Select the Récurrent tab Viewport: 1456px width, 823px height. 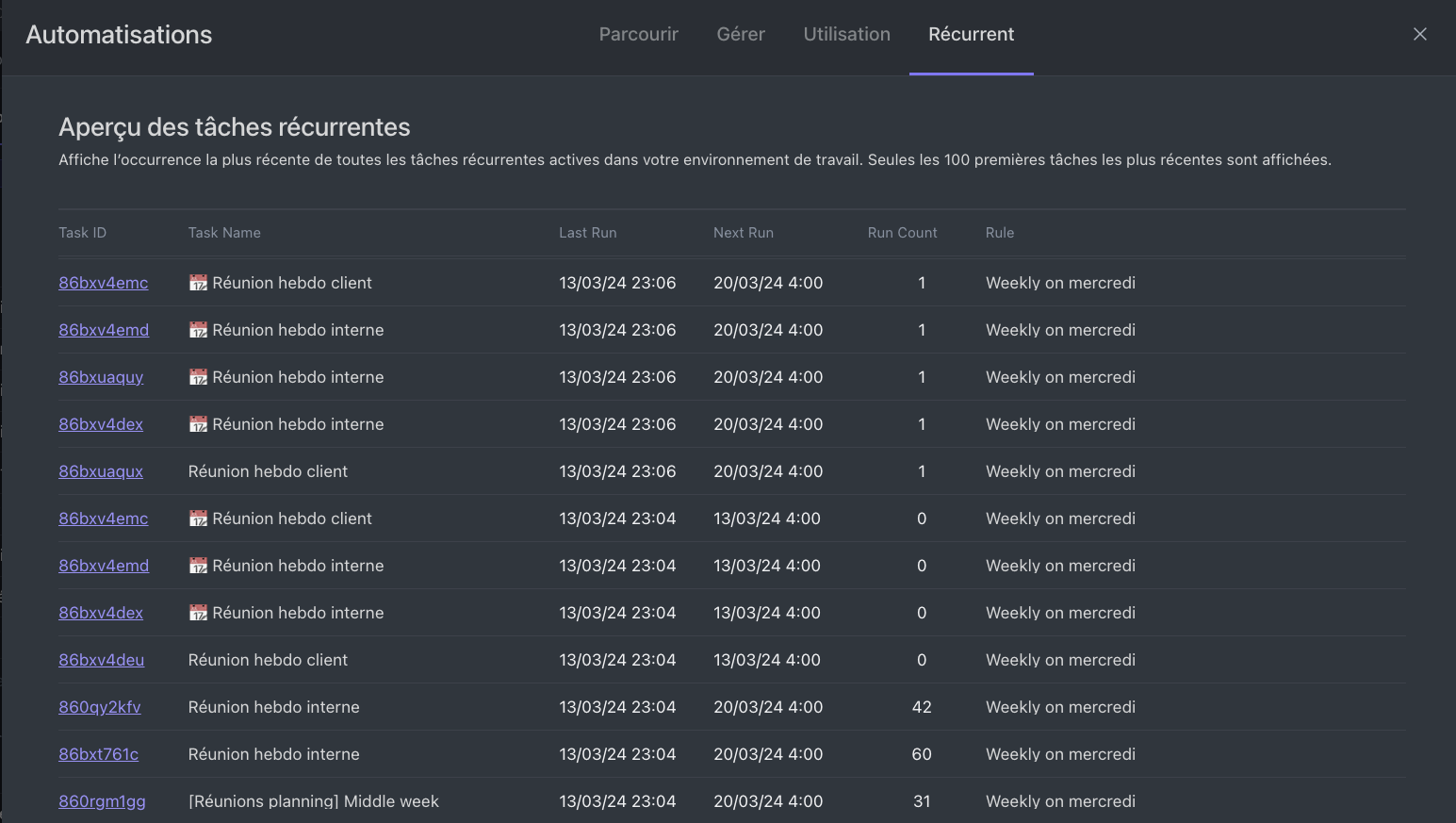971,34
